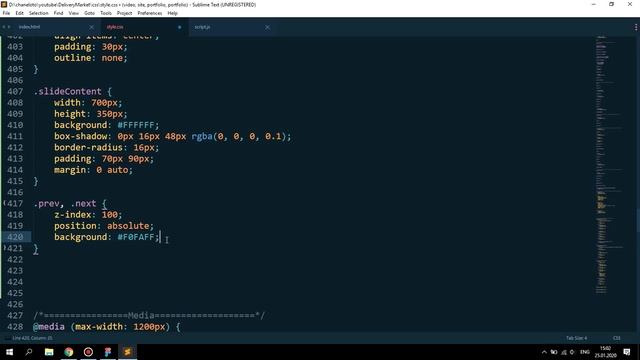
Task: Open the Tools menu
Action: pos(106,13)
